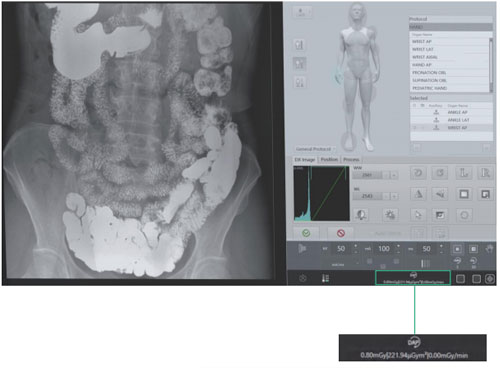Image resolution: width=500 pixels, height=368 pixels.
Task: Choose ANKLE LAT in the Selected list
Action: click(x=451, y=120)
